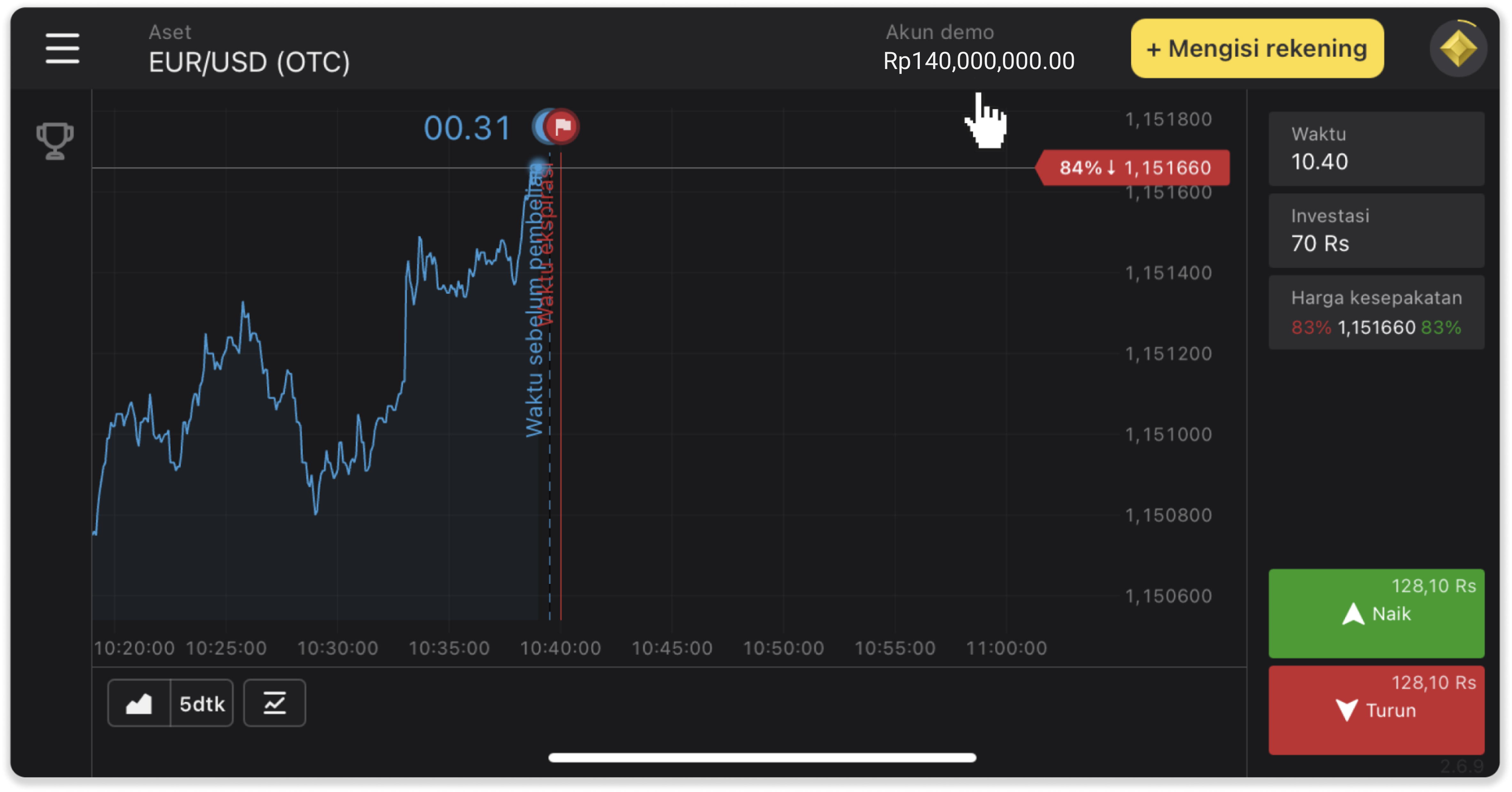Click the white up arrow on Naik
1512x792 pixels.
pos(1353,614)
